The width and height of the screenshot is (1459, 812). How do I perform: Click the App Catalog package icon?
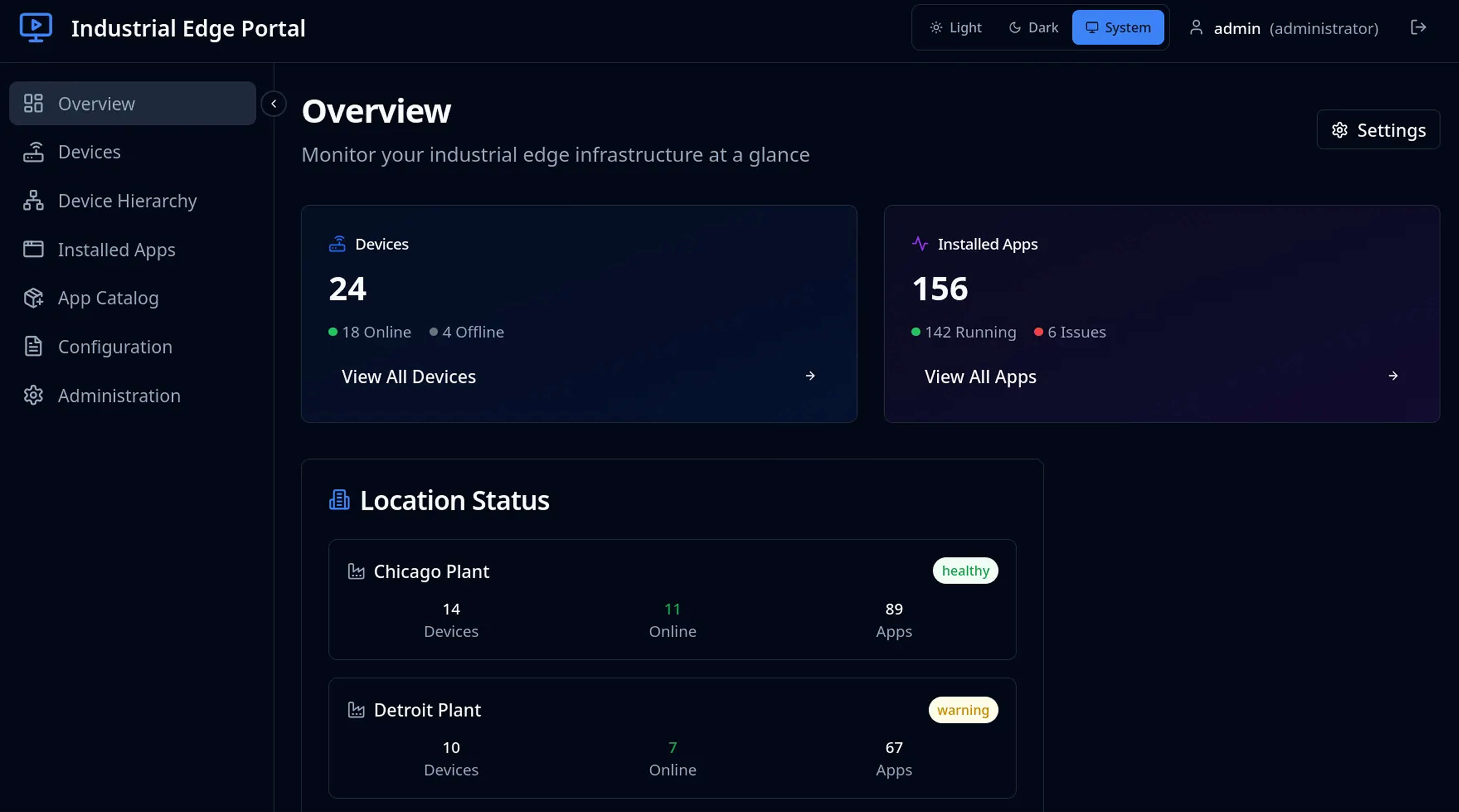point(34,298)
